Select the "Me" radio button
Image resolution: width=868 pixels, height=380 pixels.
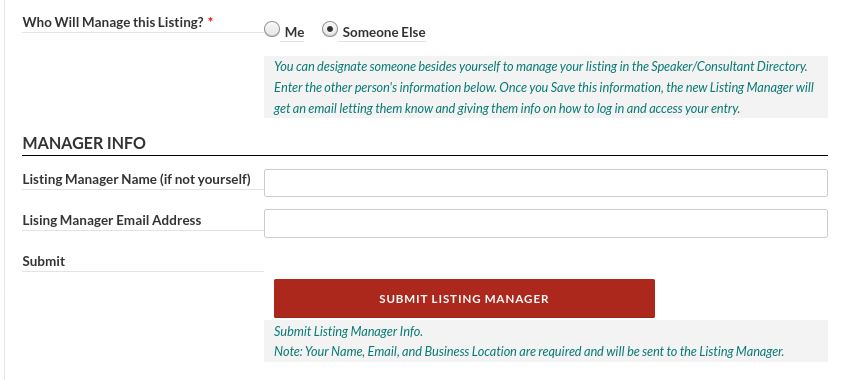[x=272, y=29]
